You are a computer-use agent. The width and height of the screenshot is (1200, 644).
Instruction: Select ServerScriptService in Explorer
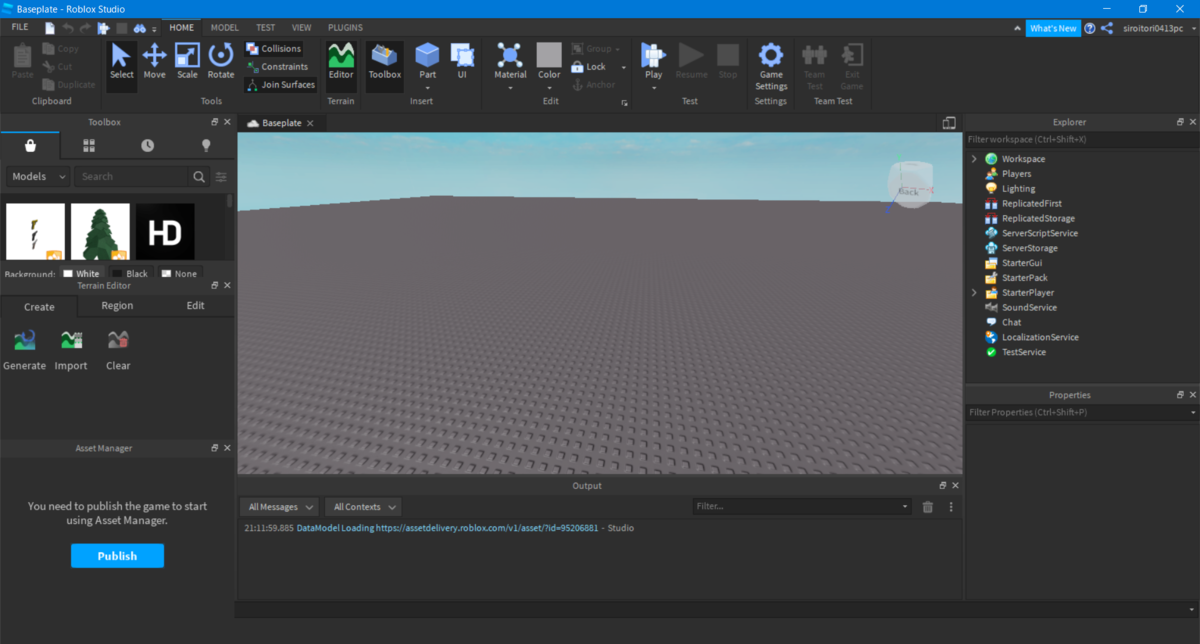(1039, 233)
